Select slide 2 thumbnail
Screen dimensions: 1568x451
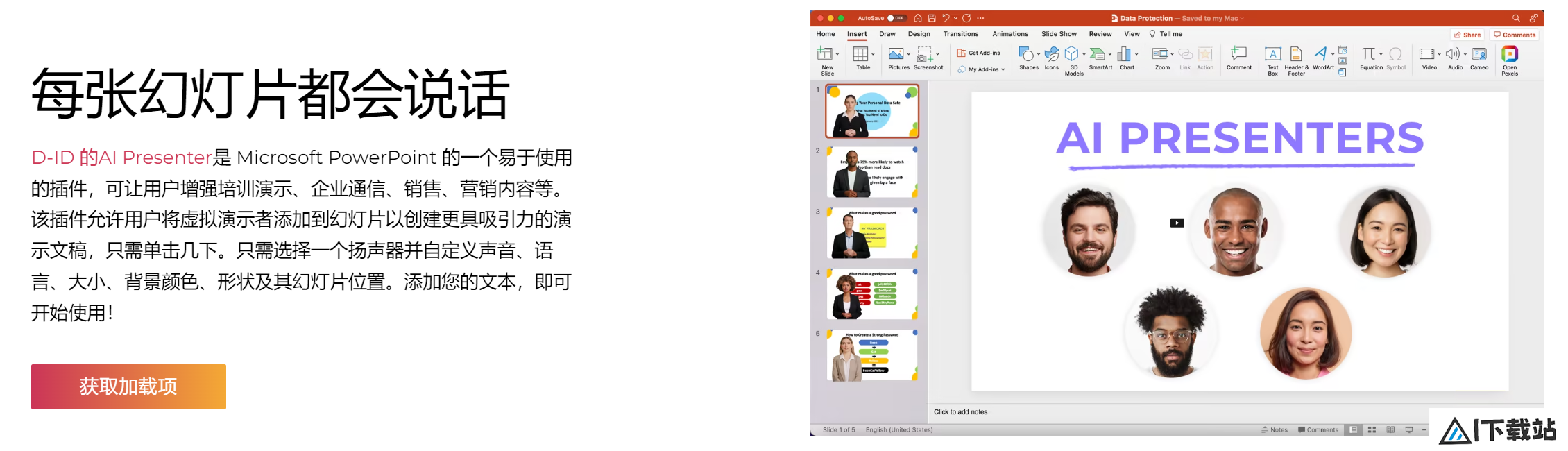[872, 172]
